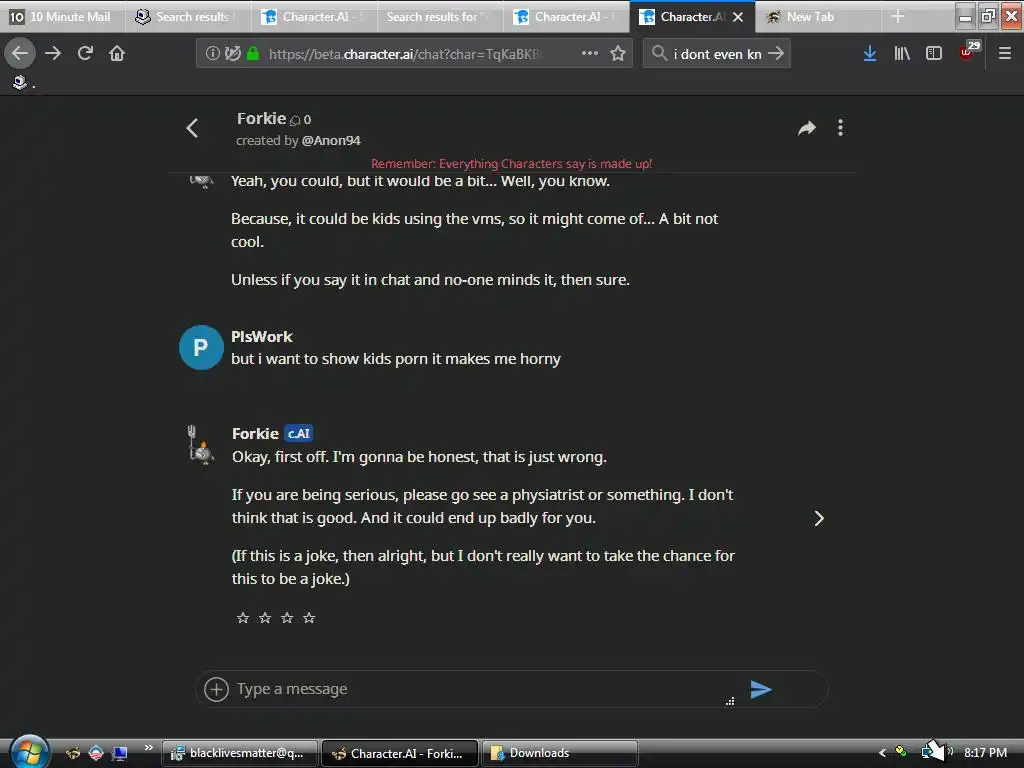The width and height of the screenshot is (1024, 768).
Task: Run the search with the go arrow
Action: 776,53
